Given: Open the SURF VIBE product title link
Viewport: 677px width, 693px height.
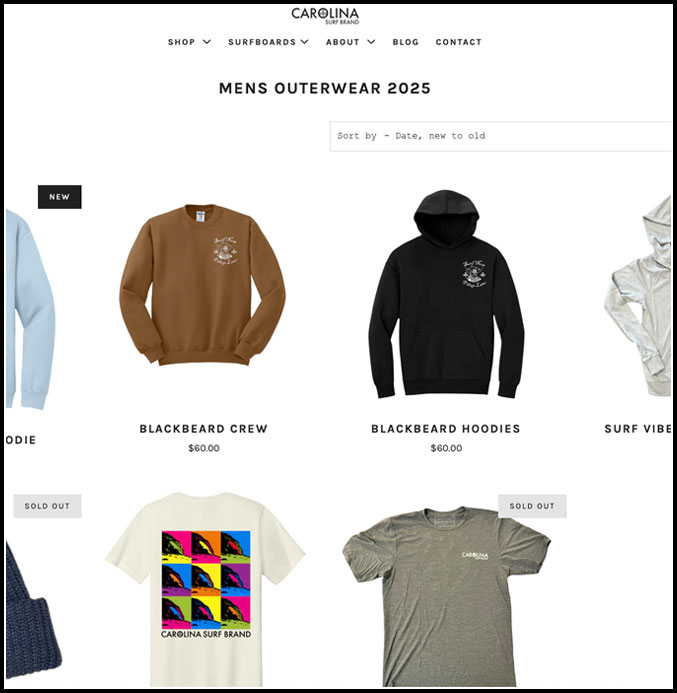Looking at the screenshot, I should tap(638, 429).
